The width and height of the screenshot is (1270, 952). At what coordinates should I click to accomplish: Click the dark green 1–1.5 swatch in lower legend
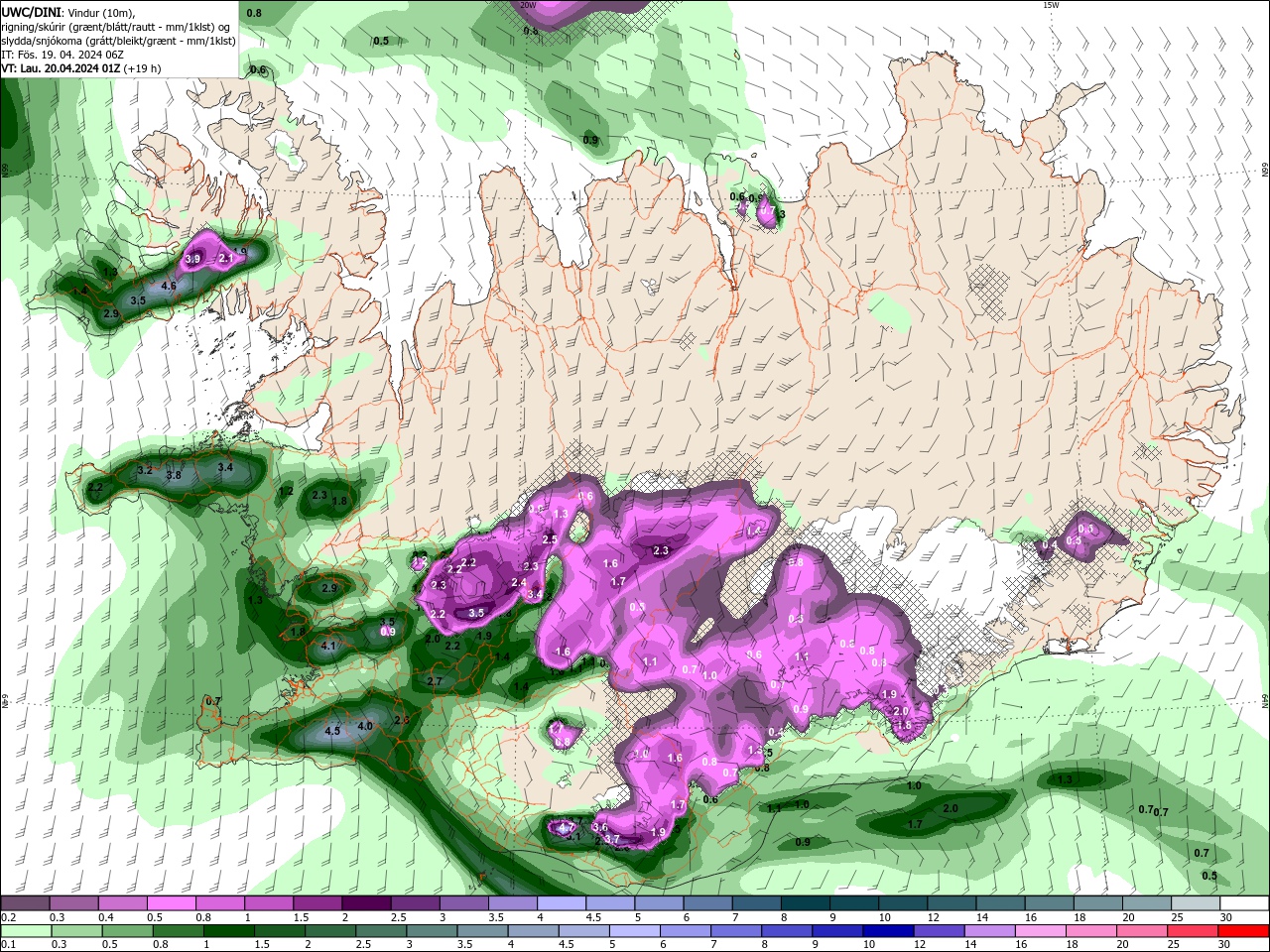(x=230, y=931)
